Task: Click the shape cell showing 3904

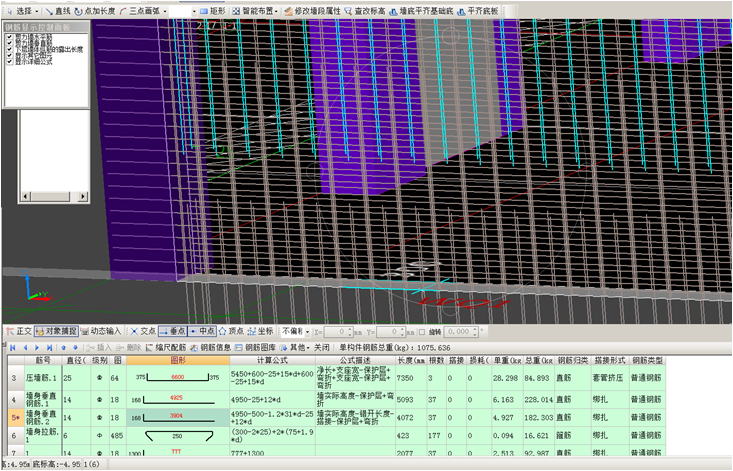Action: [178, 417]
